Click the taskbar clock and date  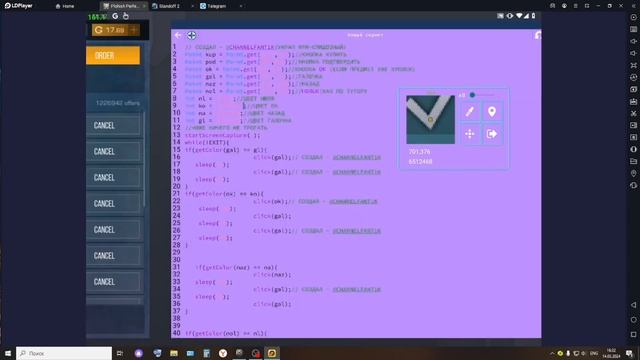click(611, 353)
